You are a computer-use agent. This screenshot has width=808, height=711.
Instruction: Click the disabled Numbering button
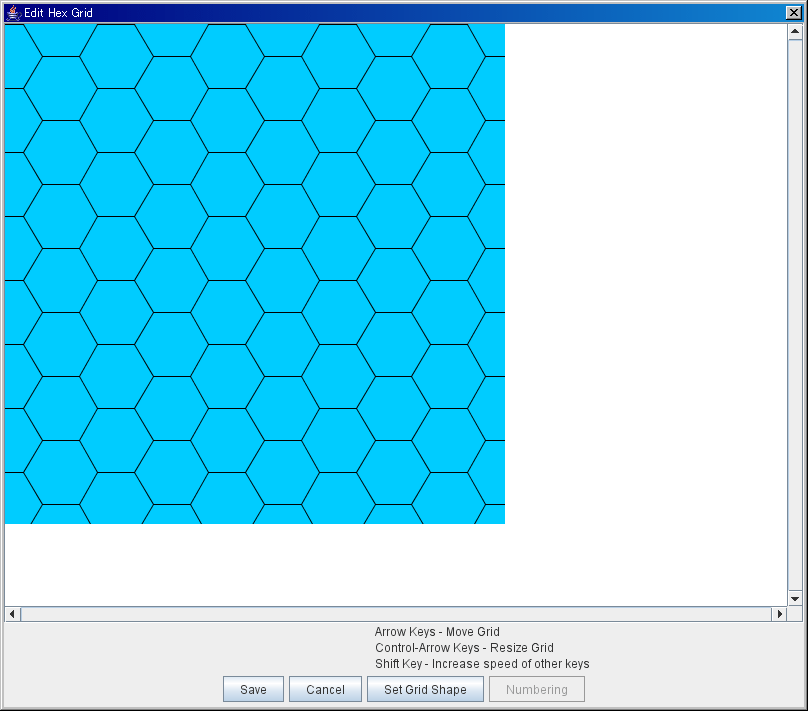pos(536,689)
